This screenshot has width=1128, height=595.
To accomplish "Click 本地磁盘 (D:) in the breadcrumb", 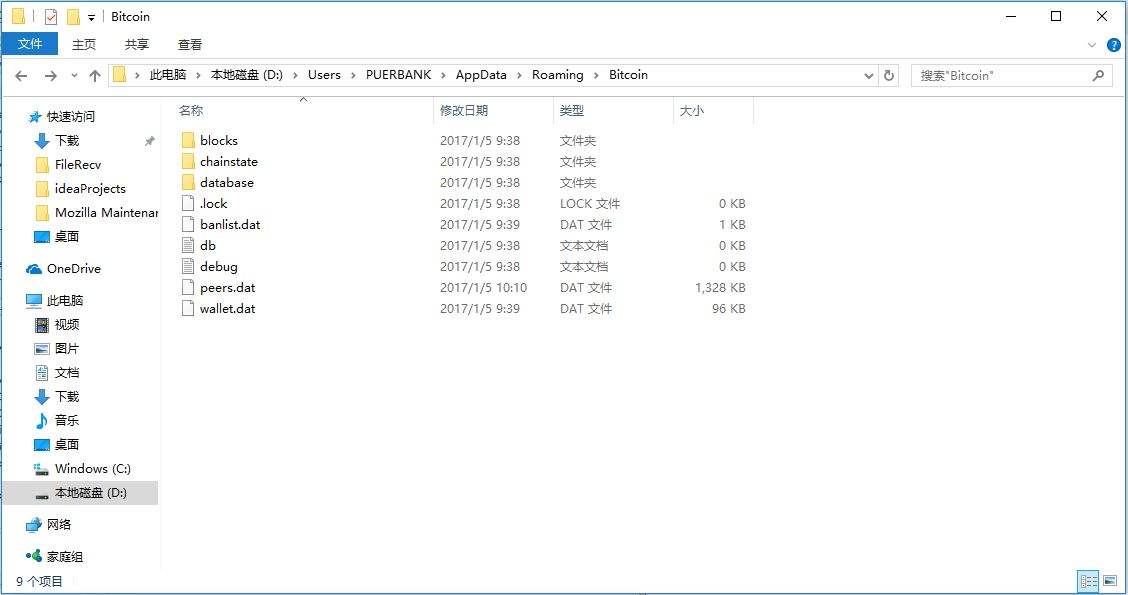I will [x=247, y=75].
